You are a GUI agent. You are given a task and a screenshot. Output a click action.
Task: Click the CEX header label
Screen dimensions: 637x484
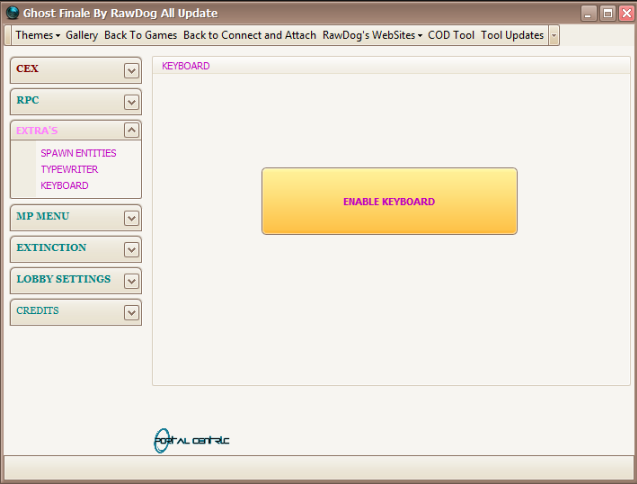point(27,68)
